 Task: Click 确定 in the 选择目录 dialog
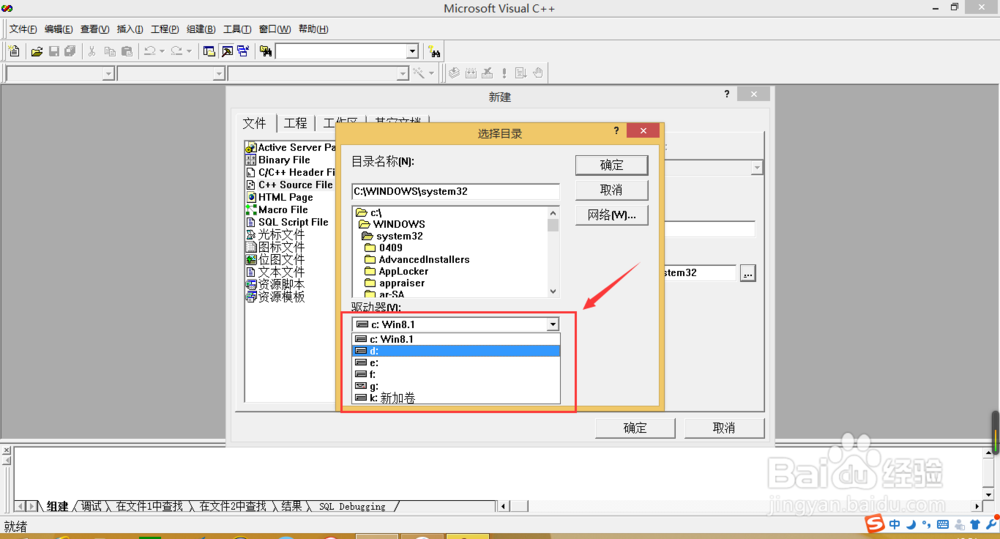(x=611, y=165)
